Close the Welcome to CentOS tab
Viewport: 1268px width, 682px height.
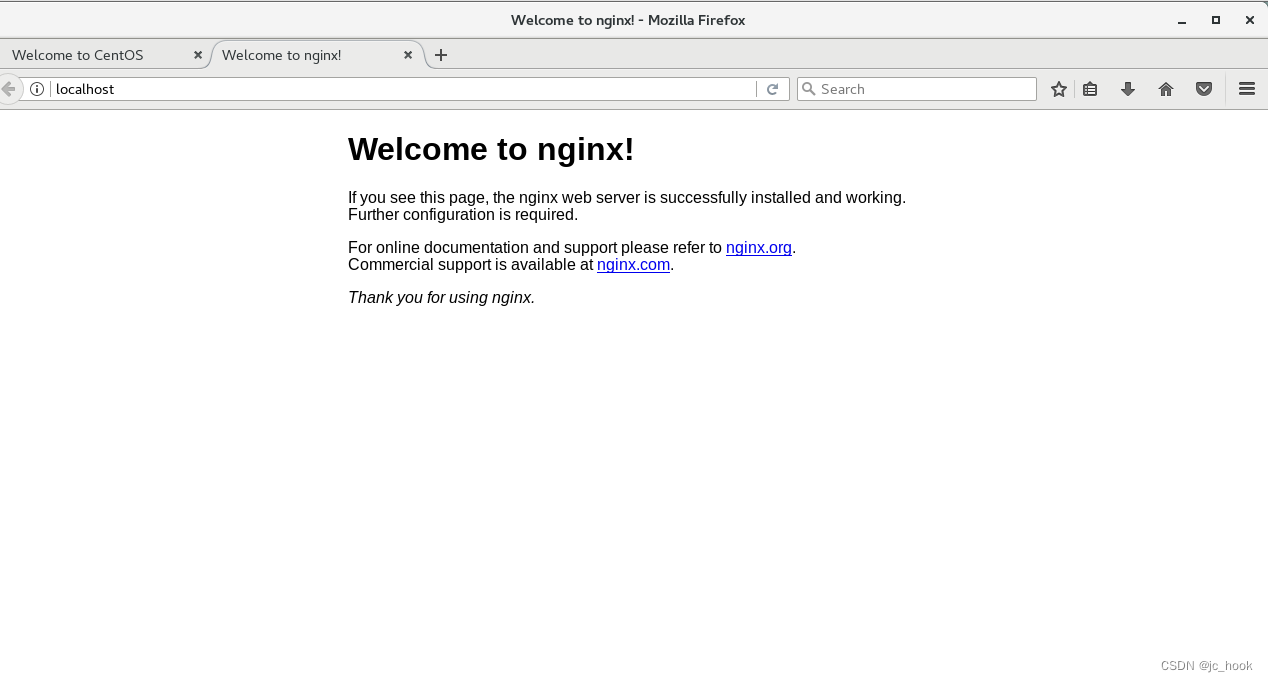pyautogui.click(x=198, y=55)
